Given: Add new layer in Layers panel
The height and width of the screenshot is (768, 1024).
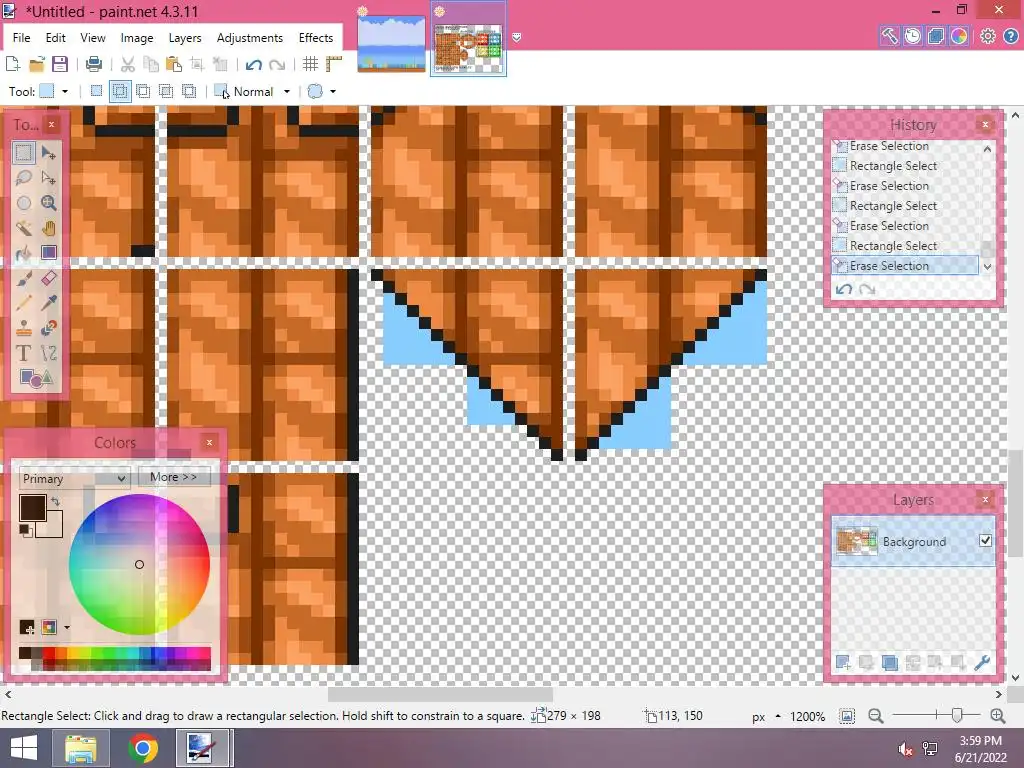Looking at the screenshot, I should click(843, 663).
